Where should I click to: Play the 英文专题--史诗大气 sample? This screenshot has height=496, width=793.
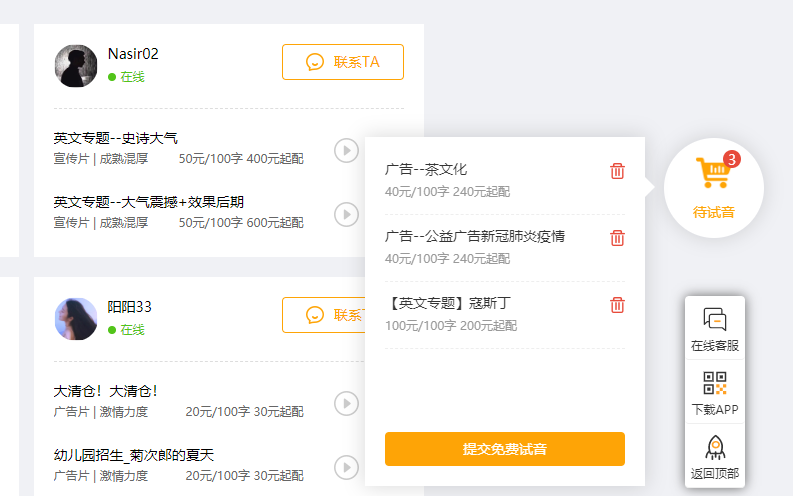[x=346, y=150]
